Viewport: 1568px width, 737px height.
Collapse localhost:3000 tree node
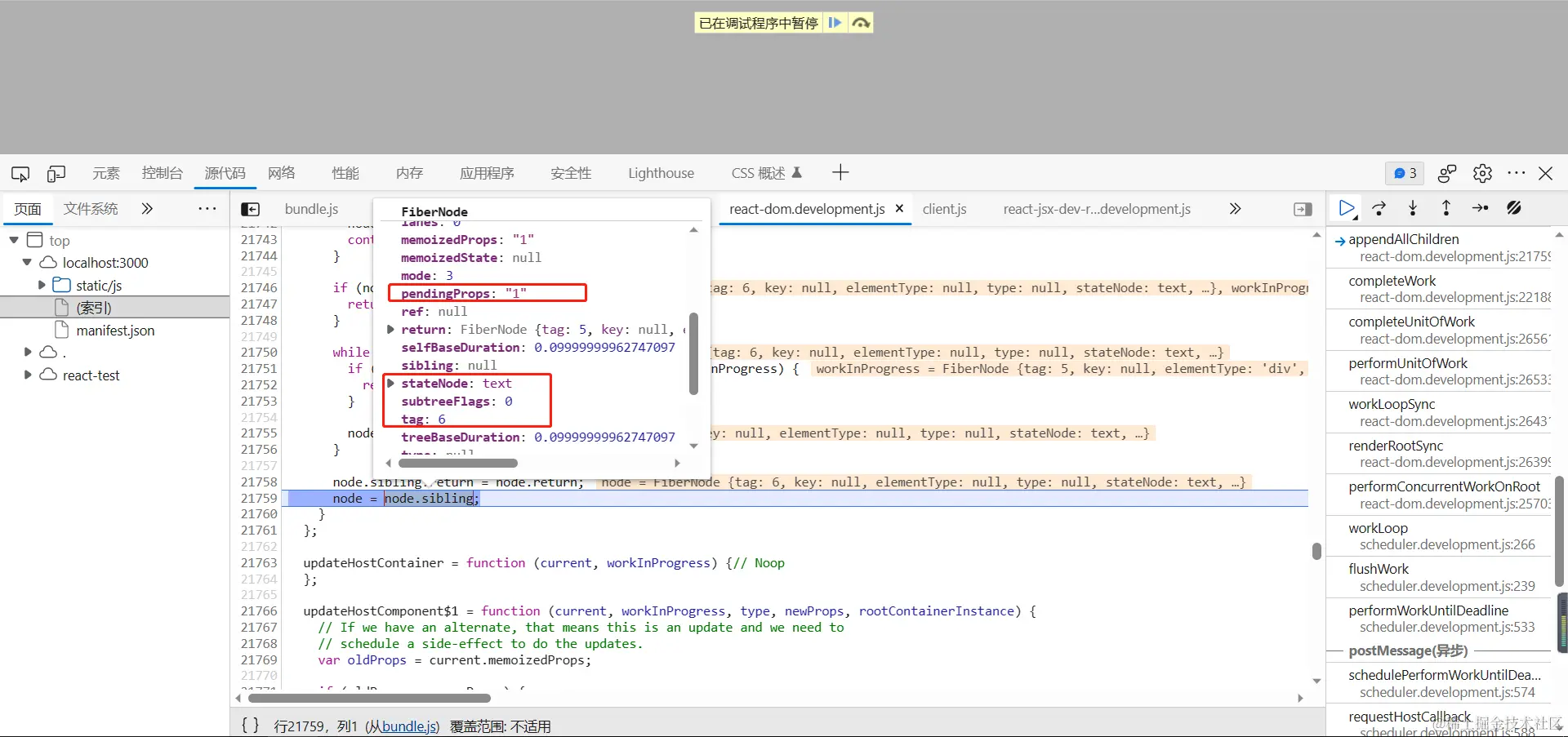(x=27, y=262)
